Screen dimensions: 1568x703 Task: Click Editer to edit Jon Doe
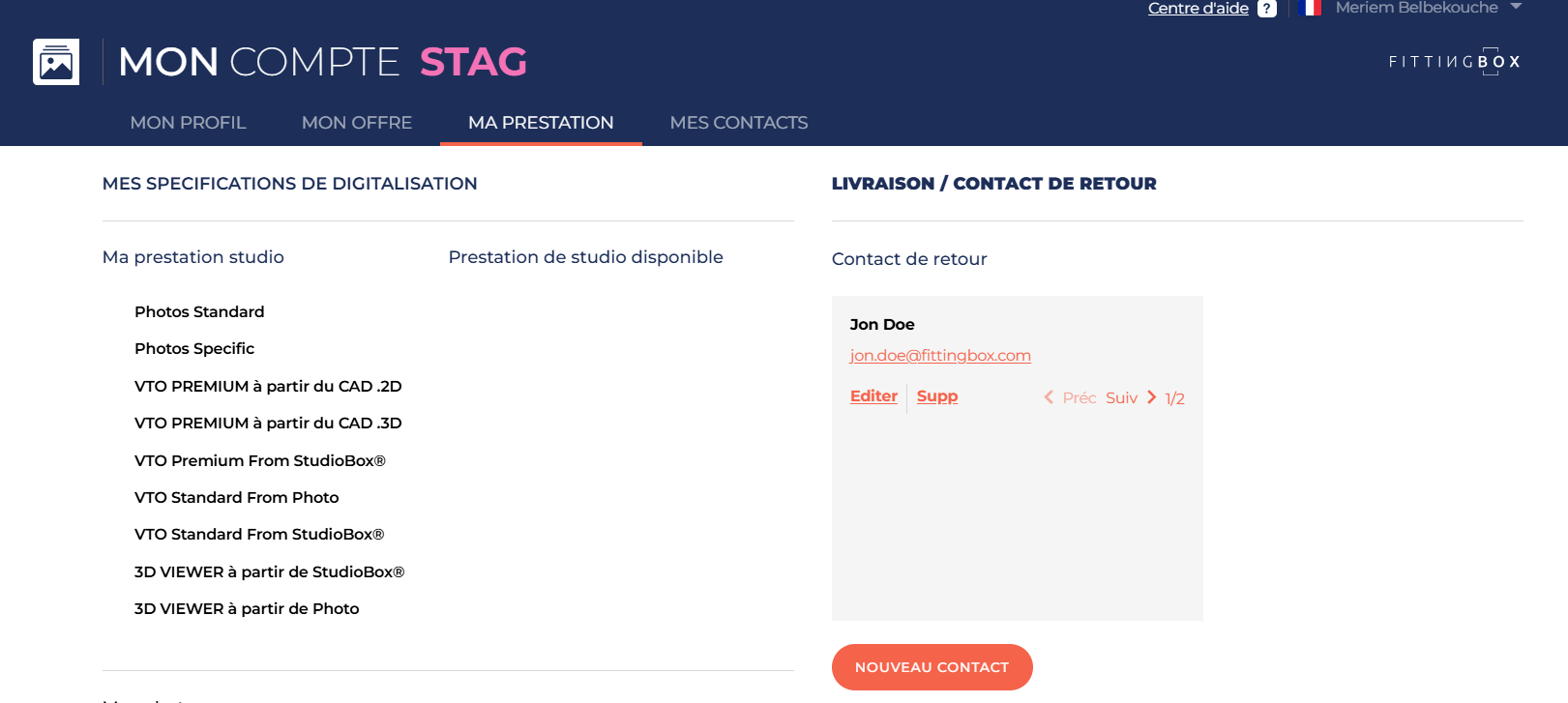(873, 395)
